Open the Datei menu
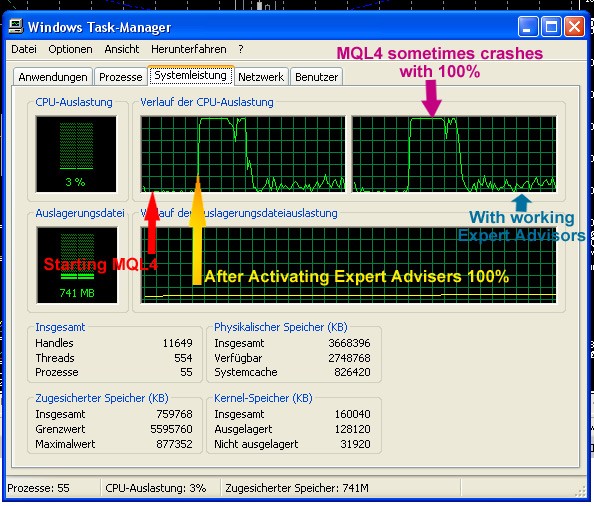Screen dimensions: 594x506 tap(24, 49)
